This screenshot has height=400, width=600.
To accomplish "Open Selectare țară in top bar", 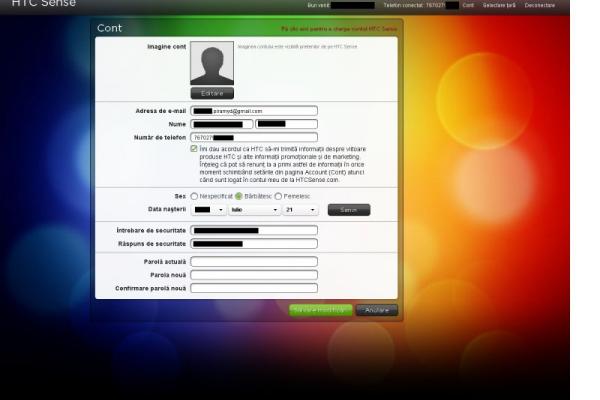I will [499, 5].
